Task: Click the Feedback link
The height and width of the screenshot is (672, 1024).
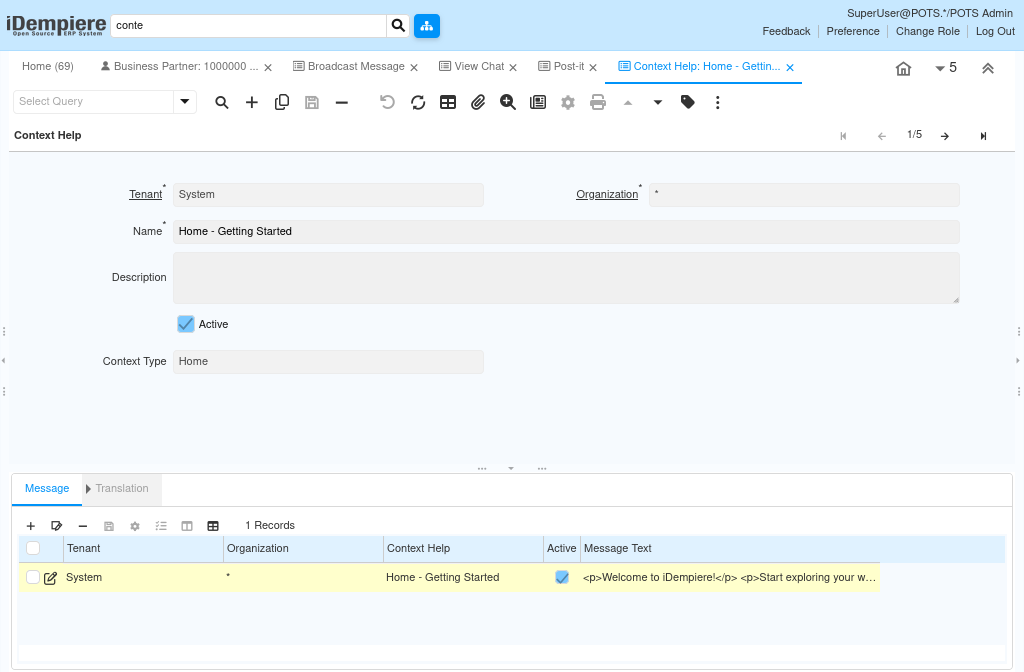Action: 786,31
